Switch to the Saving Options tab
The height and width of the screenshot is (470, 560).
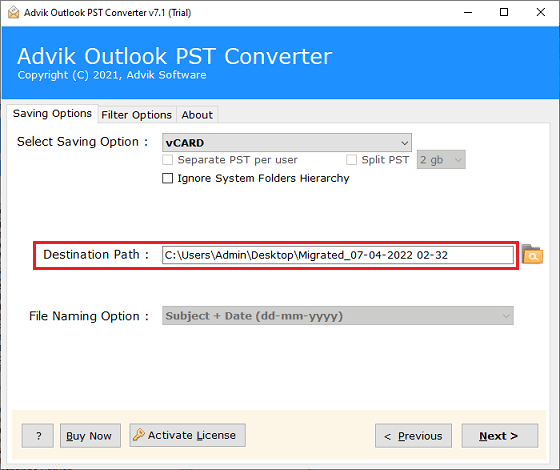[x=52, y=114]
